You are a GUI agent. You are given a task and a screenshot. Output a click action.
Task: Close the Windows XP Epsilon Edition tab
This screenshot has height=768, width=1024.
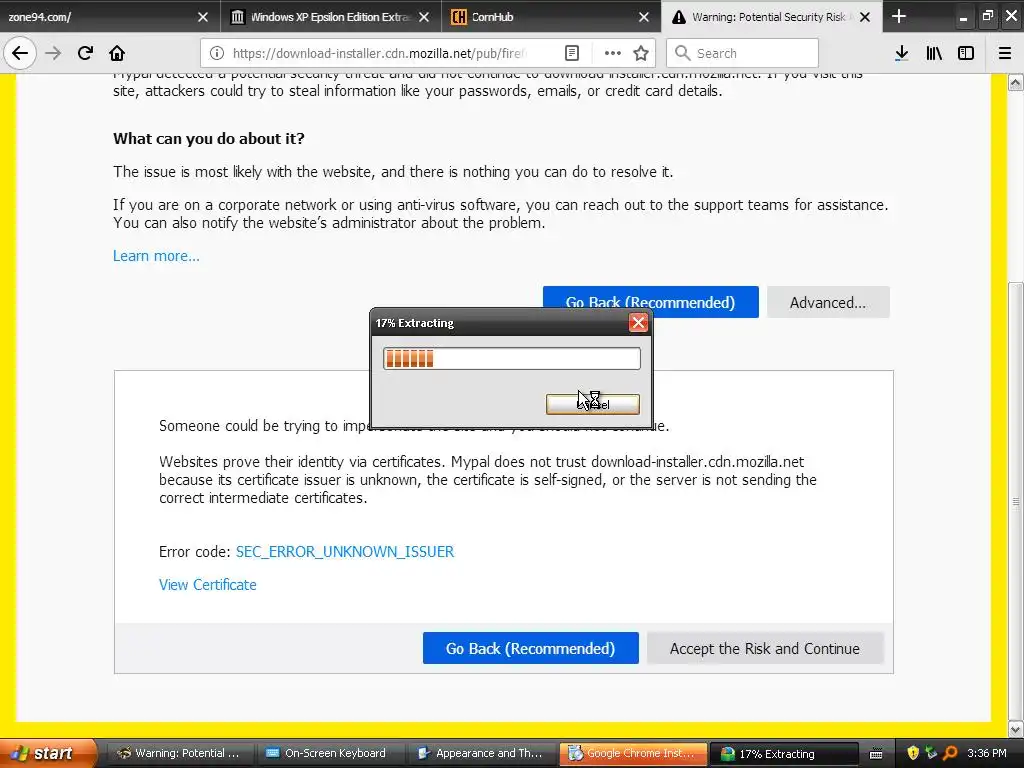pos(424,17)
